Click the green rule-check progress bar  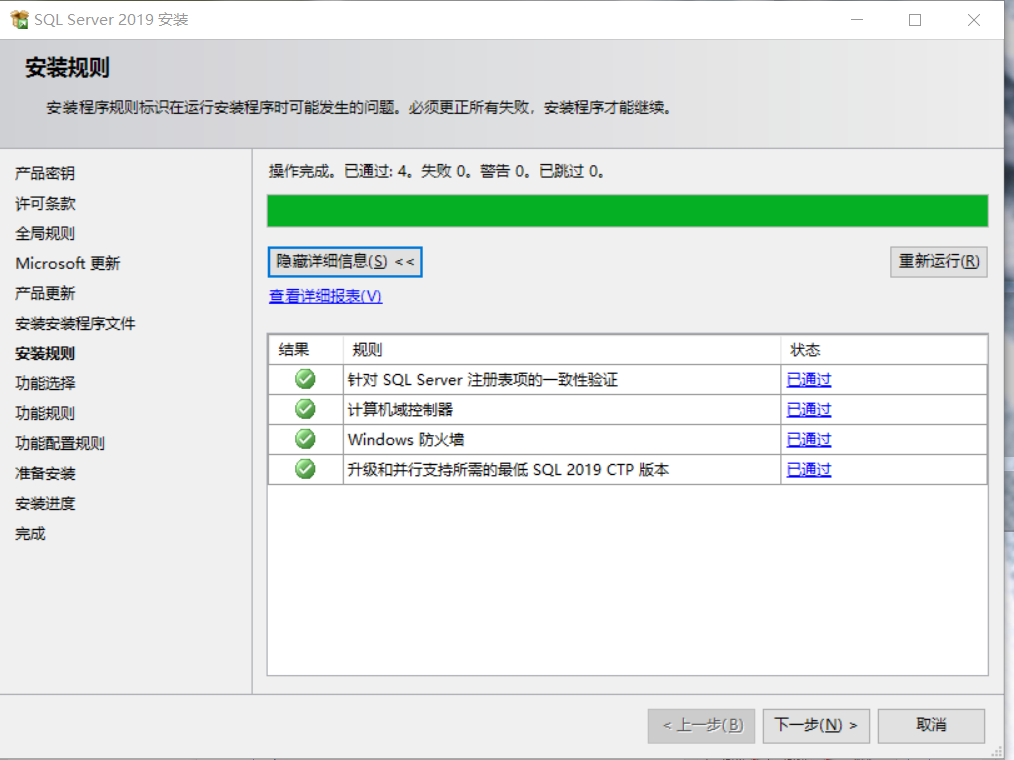[x=627, y=211]
